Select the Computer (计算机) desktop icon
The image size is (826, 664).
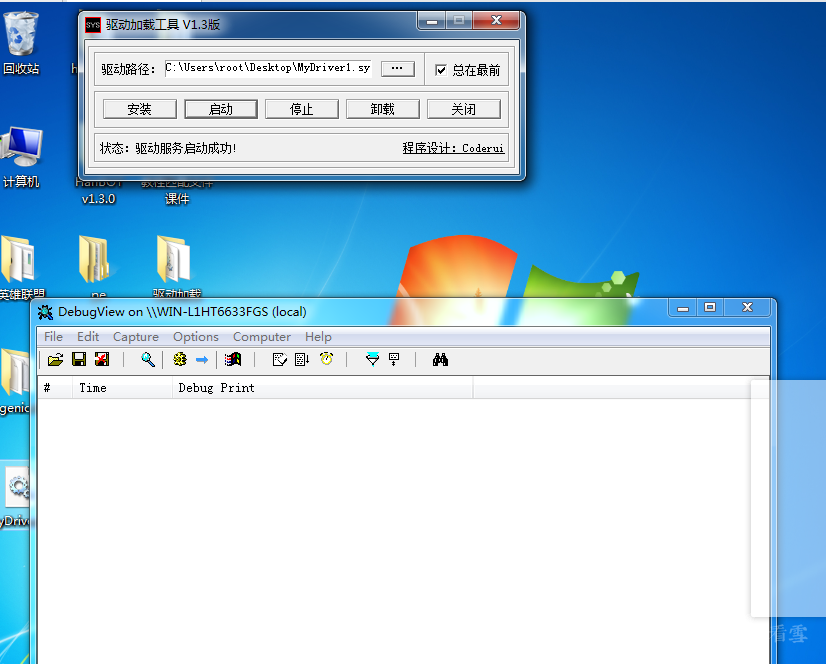21,157
